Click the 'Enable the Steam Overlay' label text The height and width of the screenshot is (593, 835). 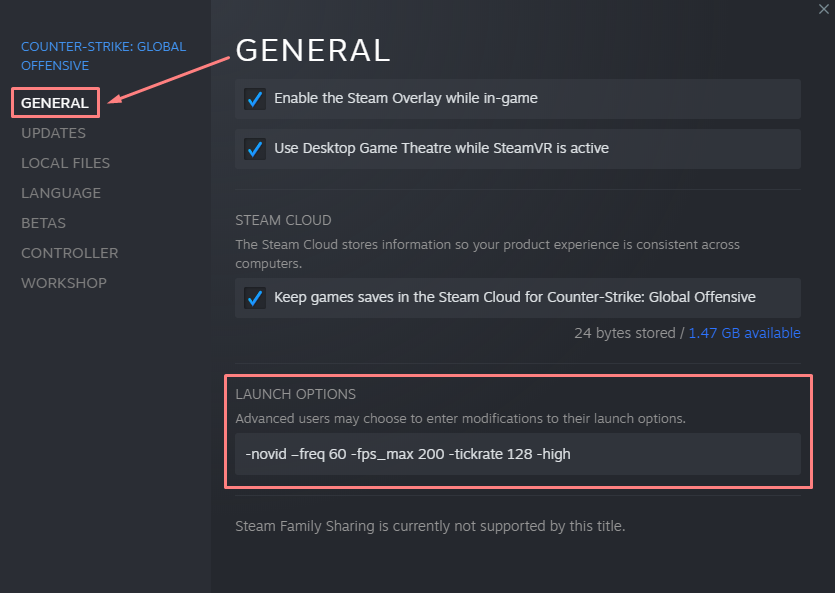[x=405, y=98]
